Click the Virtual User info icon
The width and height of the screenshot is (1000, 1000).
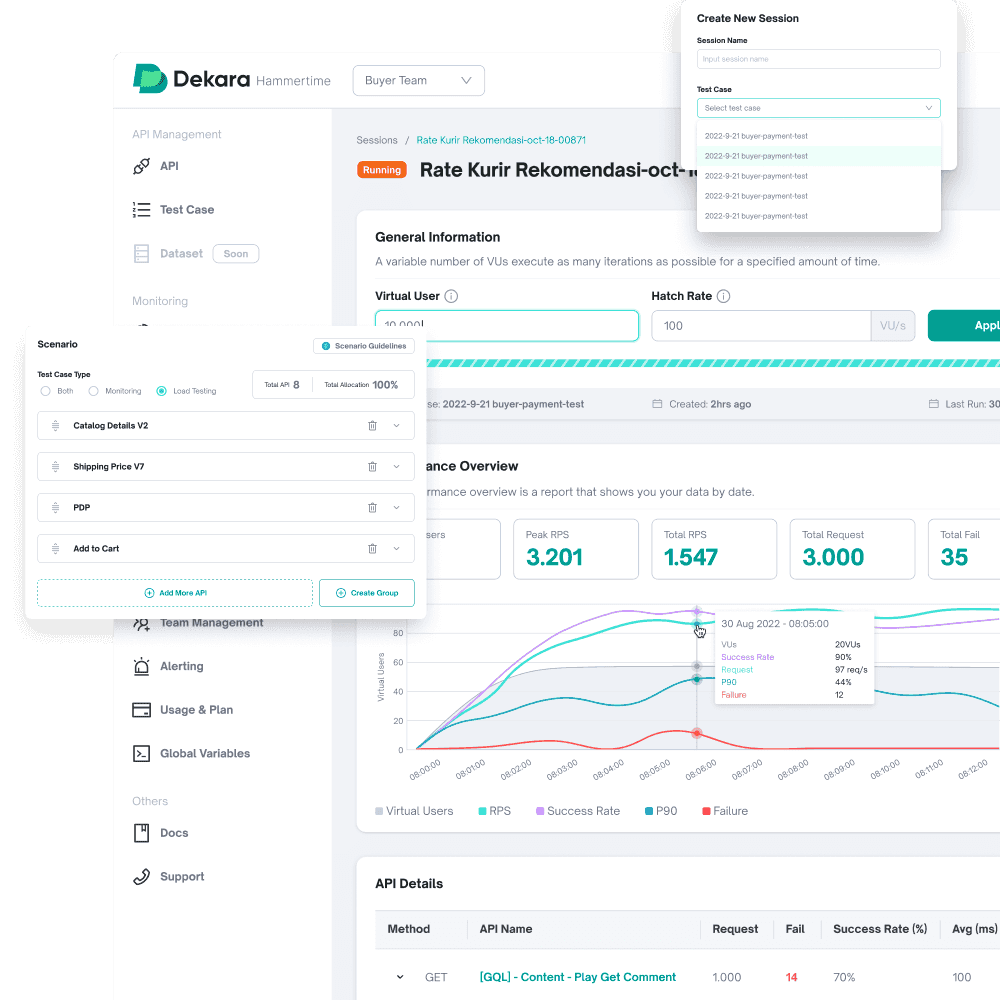click(x=451, y=297)
